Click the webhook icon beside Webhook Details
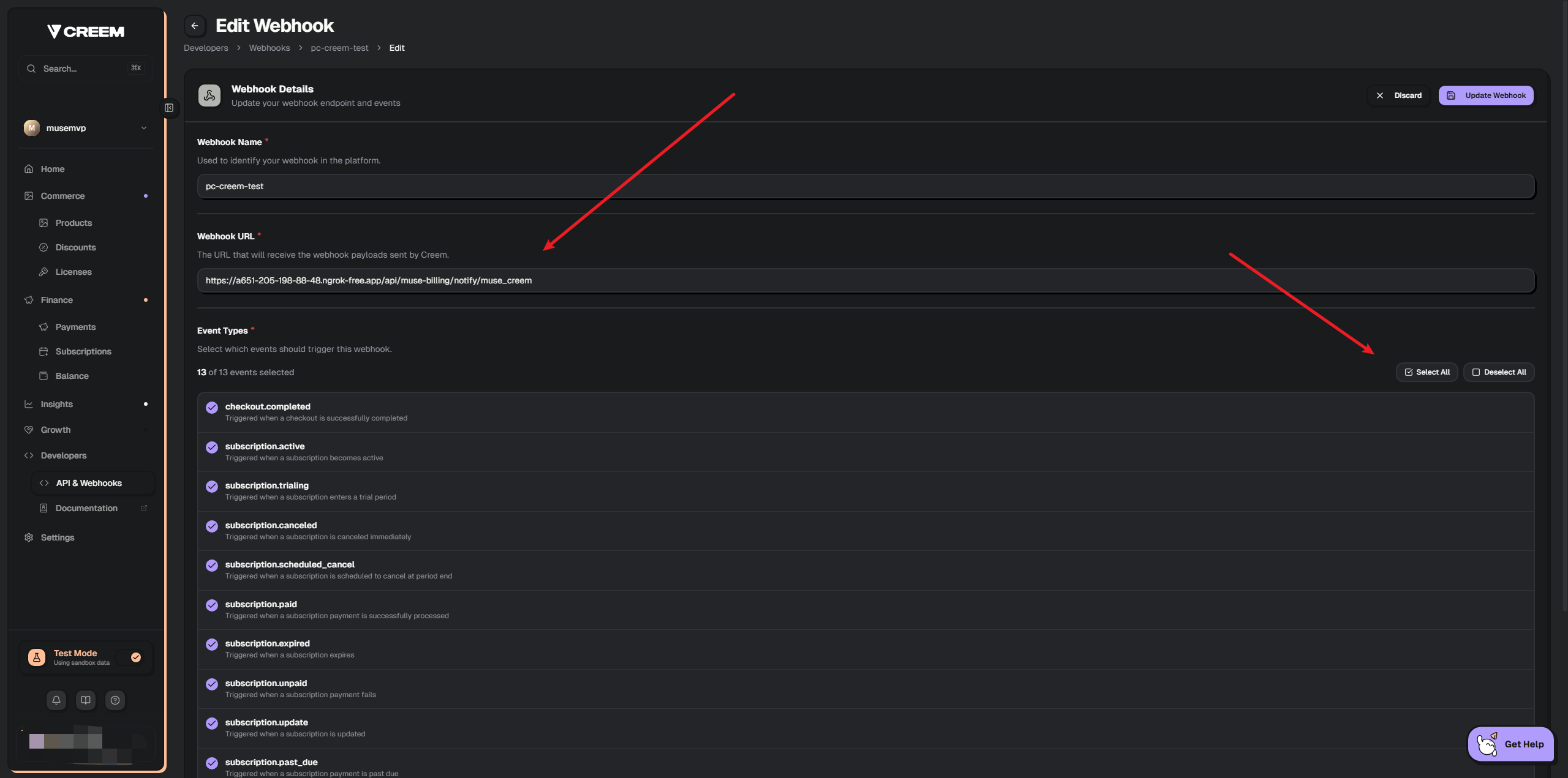Screen dimensions: 1568x778 click(x=209, y=95)
